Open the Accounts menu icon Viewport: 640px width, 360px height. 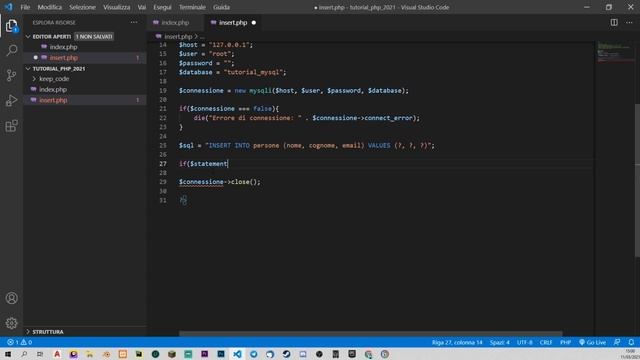point(11,298)
